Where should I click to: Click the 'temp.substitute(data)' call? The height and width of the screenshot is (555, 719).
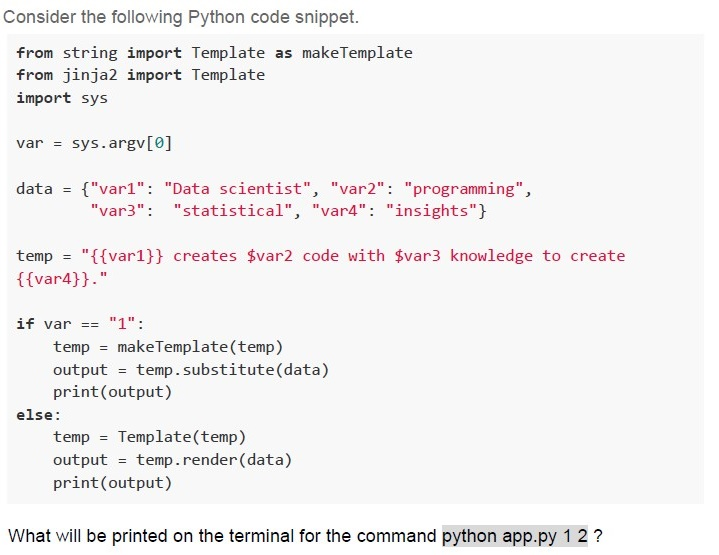pos(232,370)
